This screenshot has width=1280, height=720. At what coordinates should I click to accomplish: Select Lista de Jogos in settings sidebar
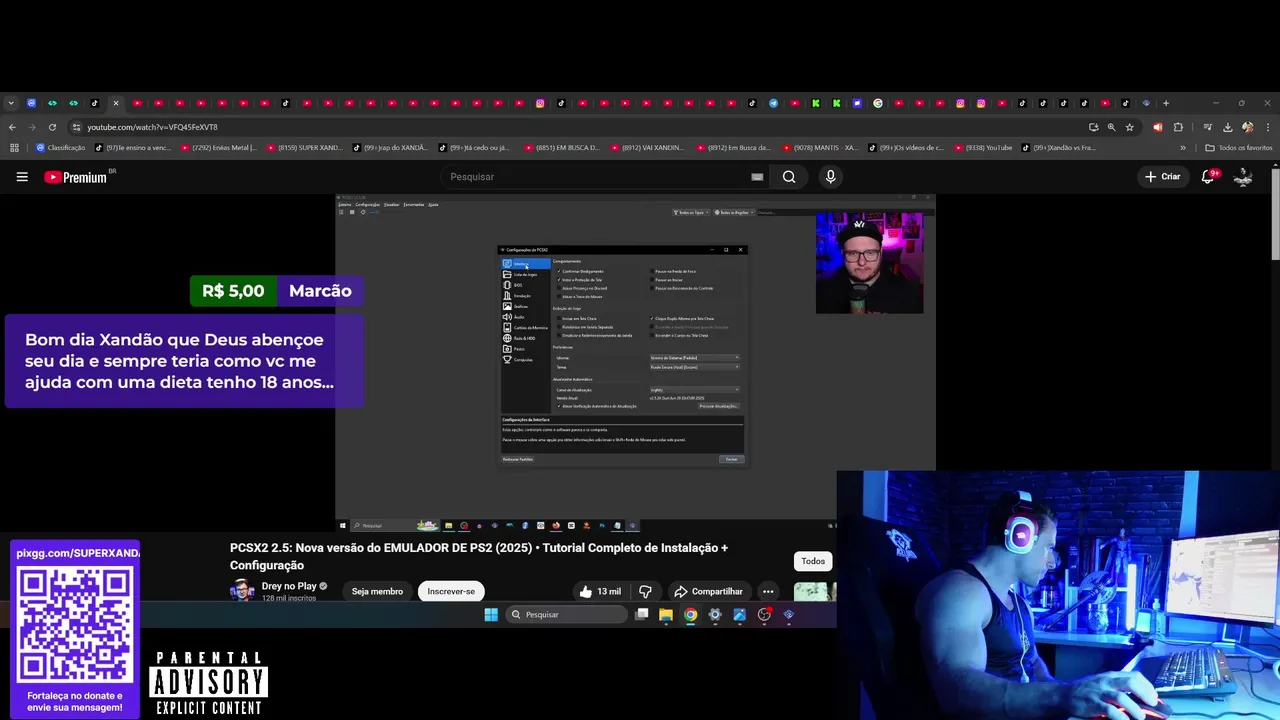coord(525,274)
